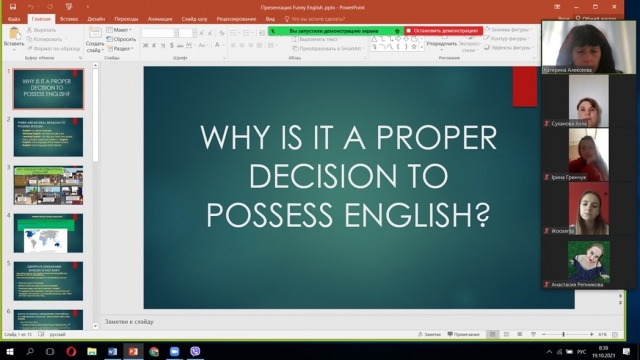Open Shape Fill (Заливка фигуры) dropdown
The height and width of the screenshot is (360, 640).
(x=508, y=29)
